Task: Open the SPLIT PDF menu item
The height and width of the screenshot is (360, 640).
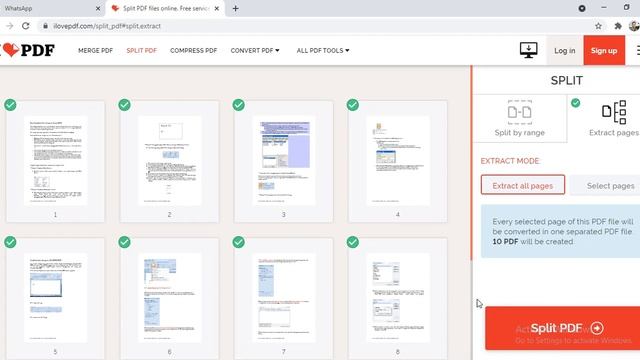Action: tap(142, 50)
